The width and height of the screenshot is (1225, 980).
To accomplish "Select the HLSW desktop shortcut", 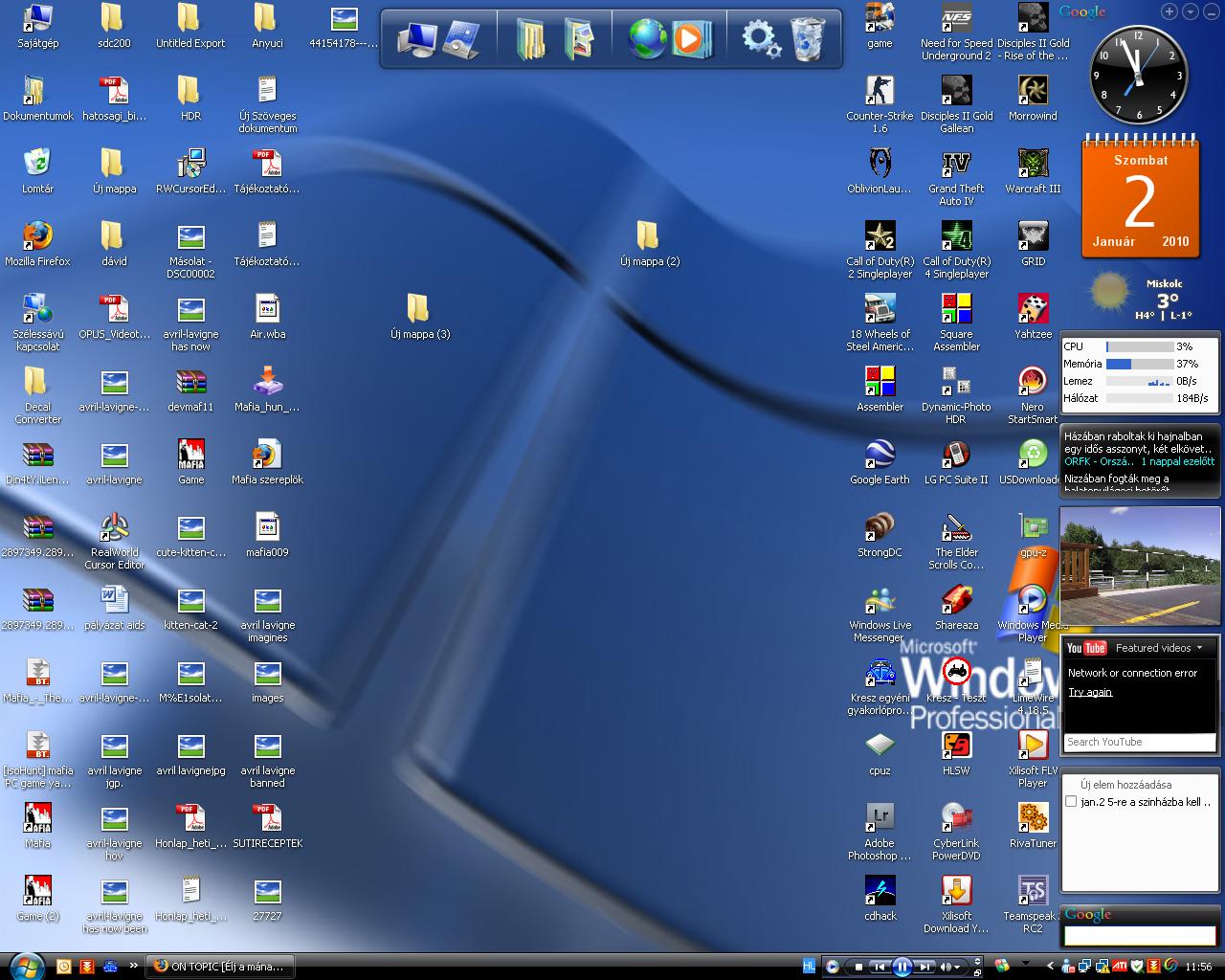I will [x=956, y=754].
